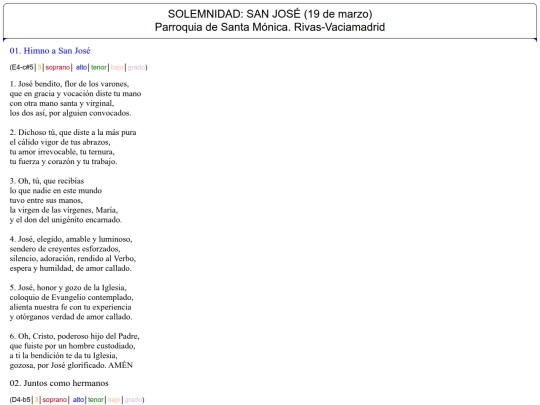Click the line 'tuvo entre sus manos,'

tap(46, 200)
